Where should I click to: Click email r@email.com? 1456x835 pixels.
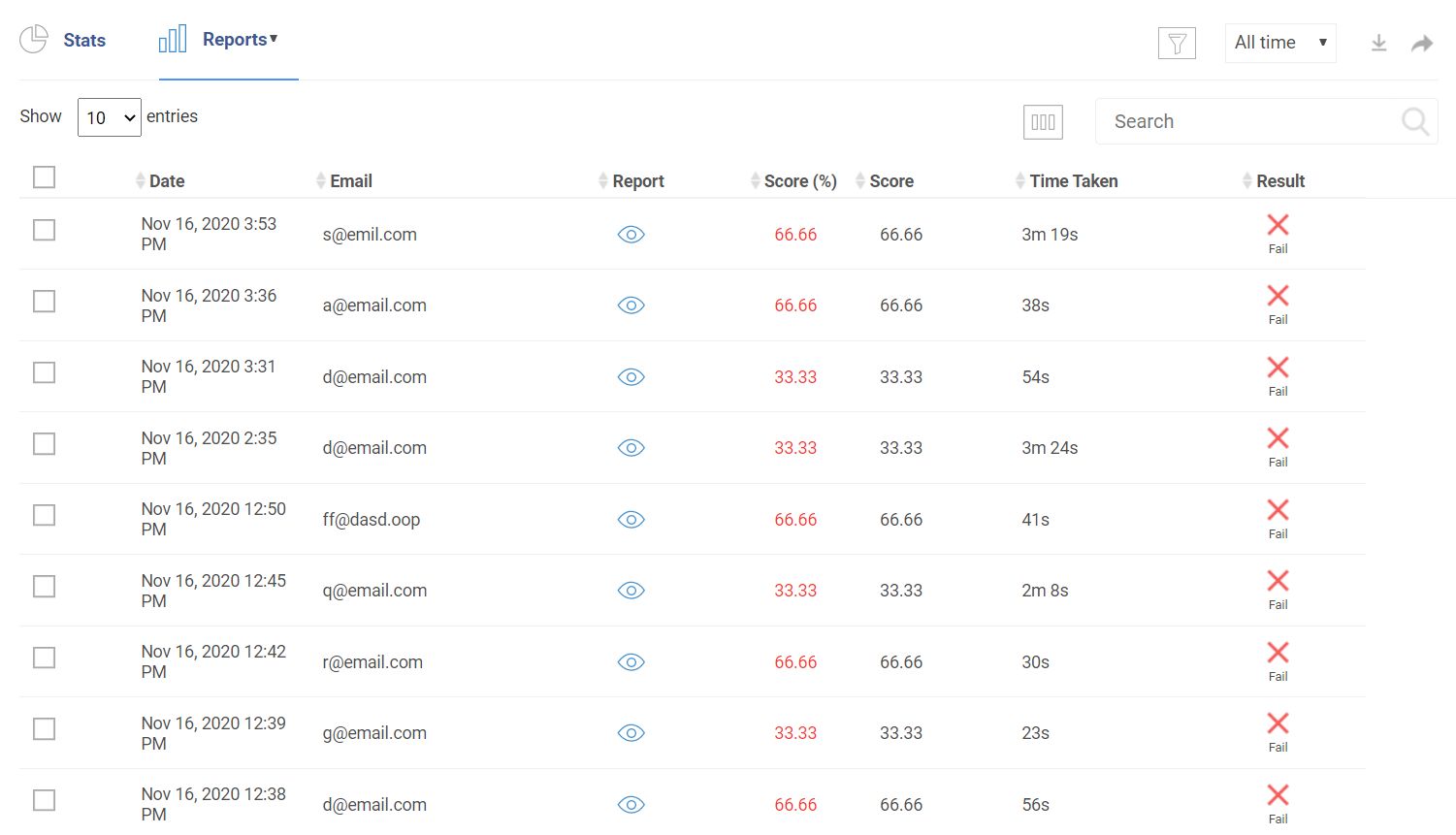point(372,662)
